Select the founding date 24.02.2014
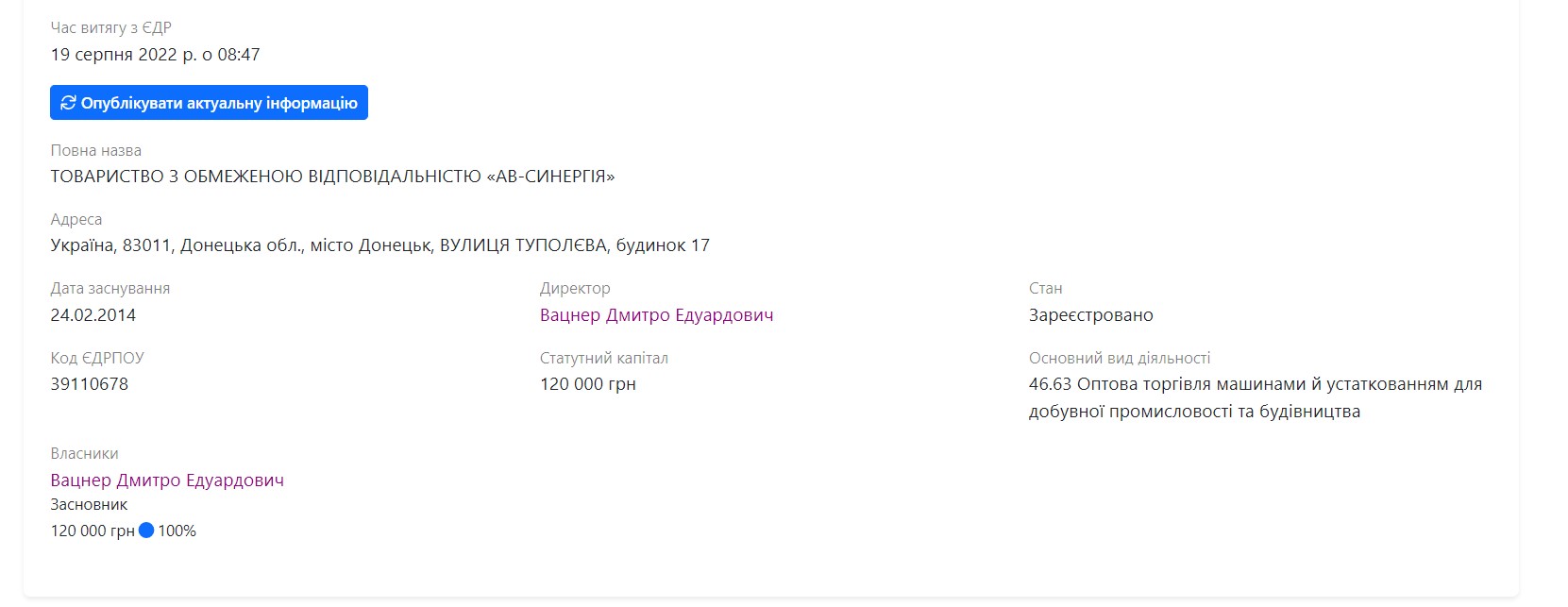Image resolution: width=1568 pixels, height=607 pixels. point(93,315)
